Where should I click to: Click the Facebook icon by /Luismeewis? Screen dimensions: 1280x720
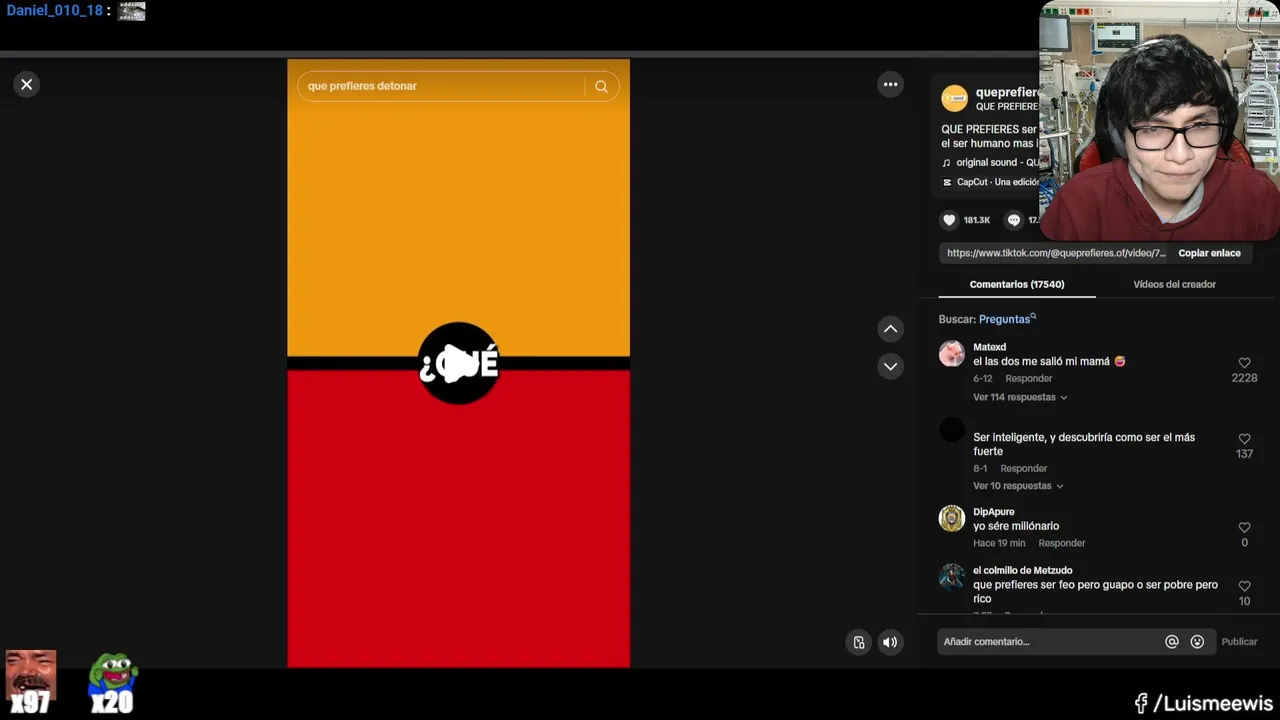click(1141, 704)
